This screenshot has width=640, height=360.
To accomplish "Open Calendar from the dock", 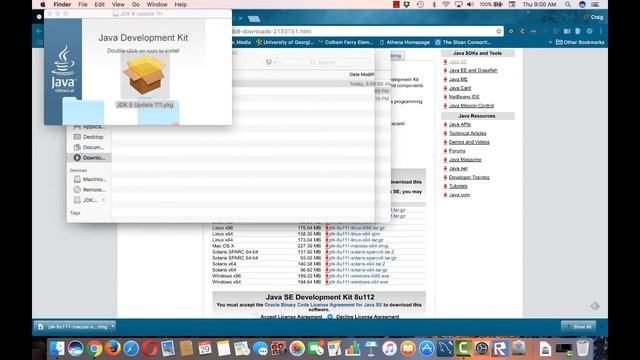I will tap(205, 349).
